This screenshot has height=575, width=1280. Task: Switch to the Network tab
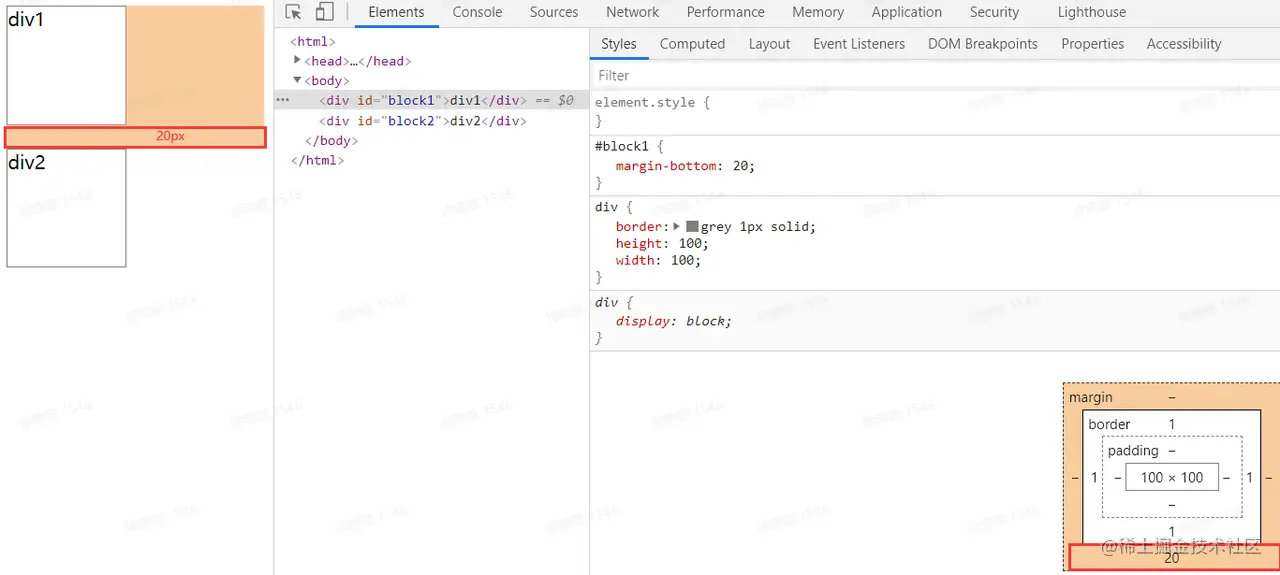click(x=632, y=12)
